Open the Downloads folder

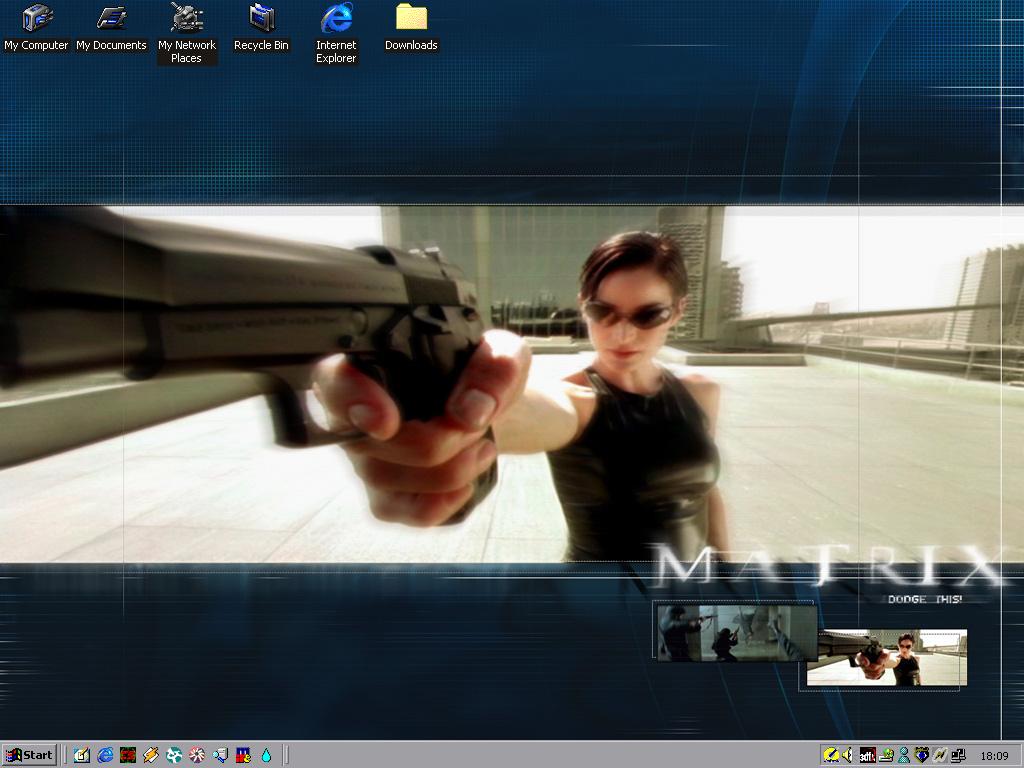(x=411, y=18)
